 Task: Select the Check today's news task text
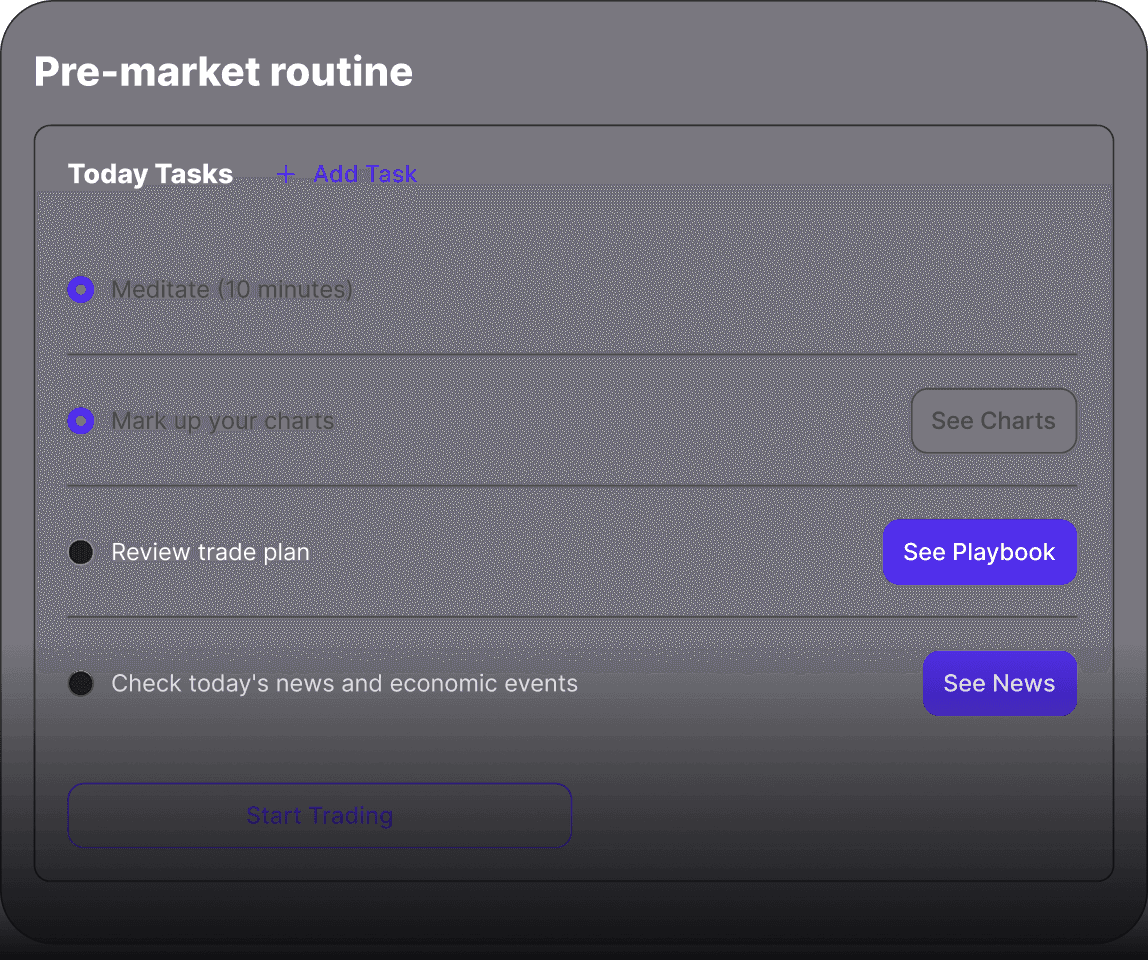(344, 683)
